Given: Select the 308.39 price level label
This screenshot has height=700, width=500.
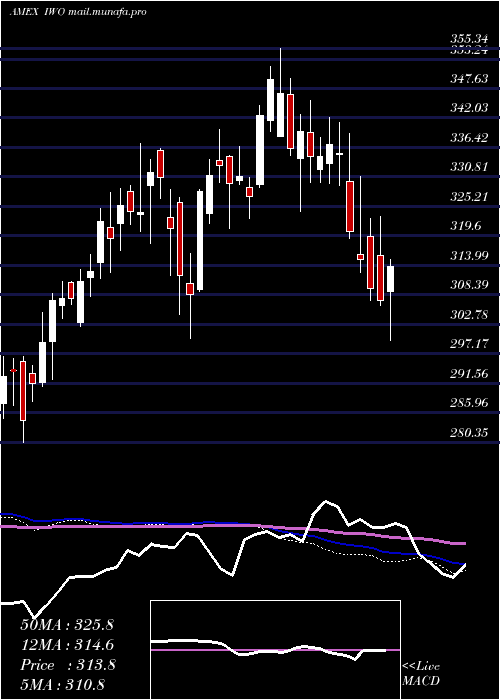Looking at the screenshot, I should (469, 285).
